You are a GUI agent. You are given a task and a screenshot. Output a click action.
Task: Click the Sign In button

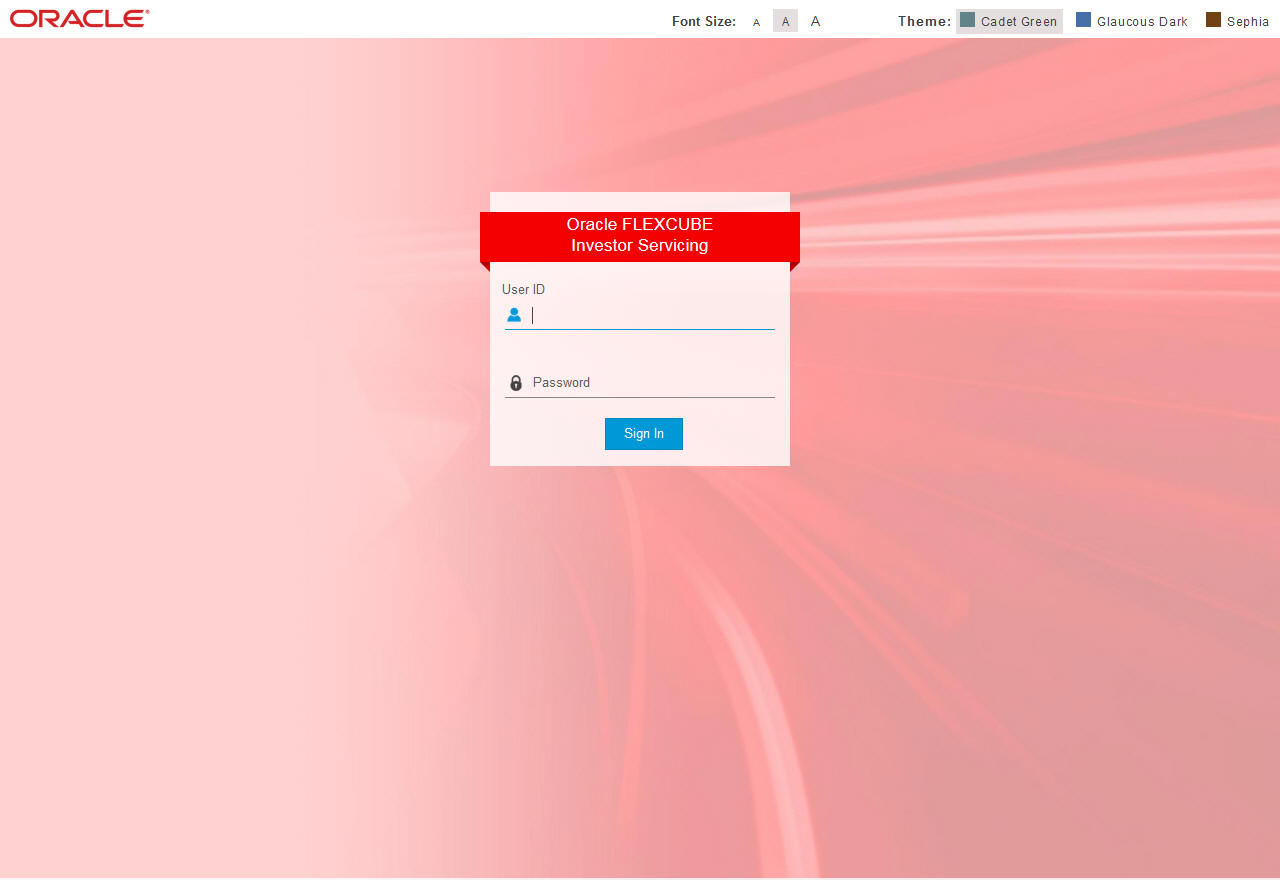644,434
